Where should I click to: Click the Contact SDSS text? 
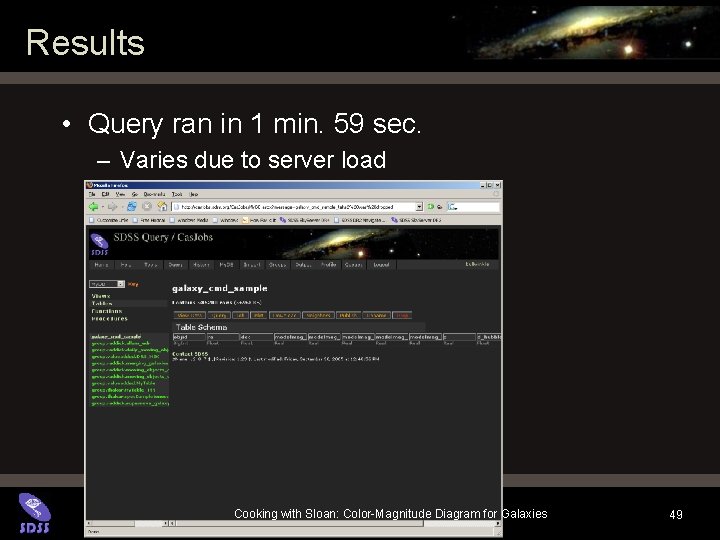pos(190,354)
